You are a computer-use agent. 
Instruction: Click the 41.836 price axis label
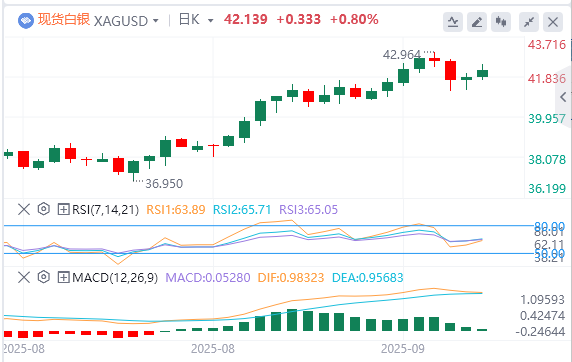(547, 78)
